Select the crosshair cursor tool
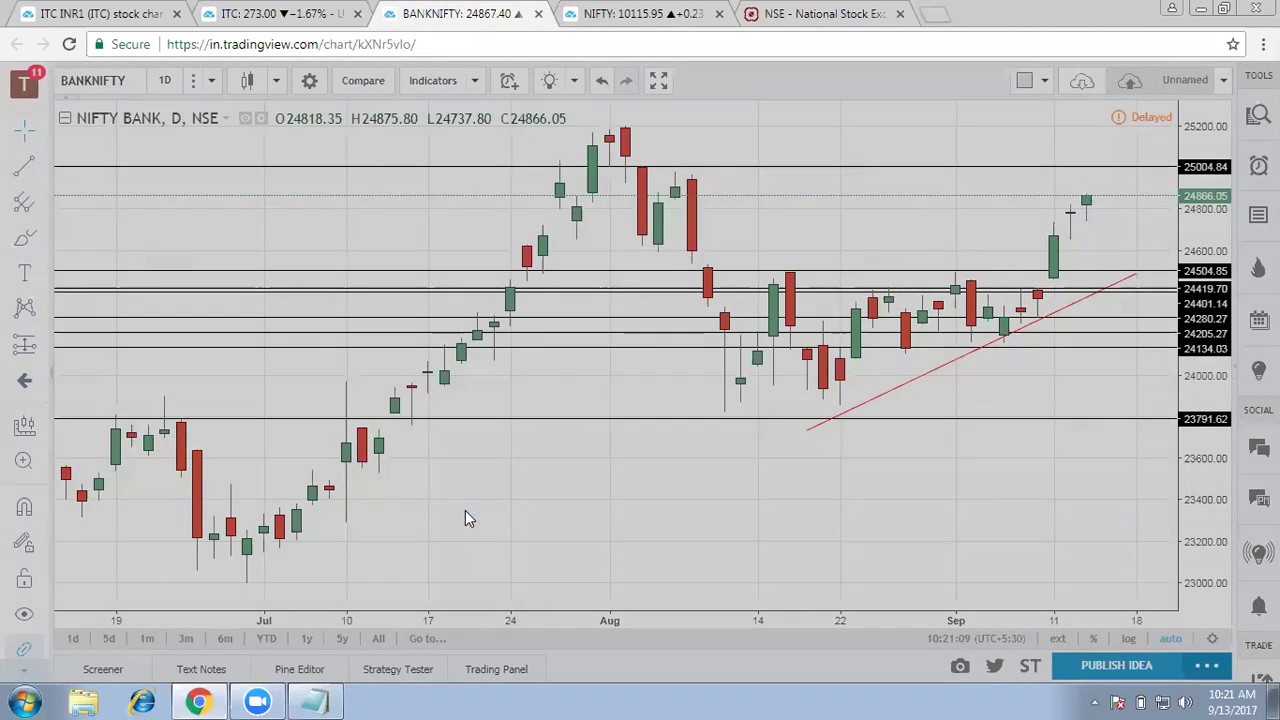 (25, 130)
